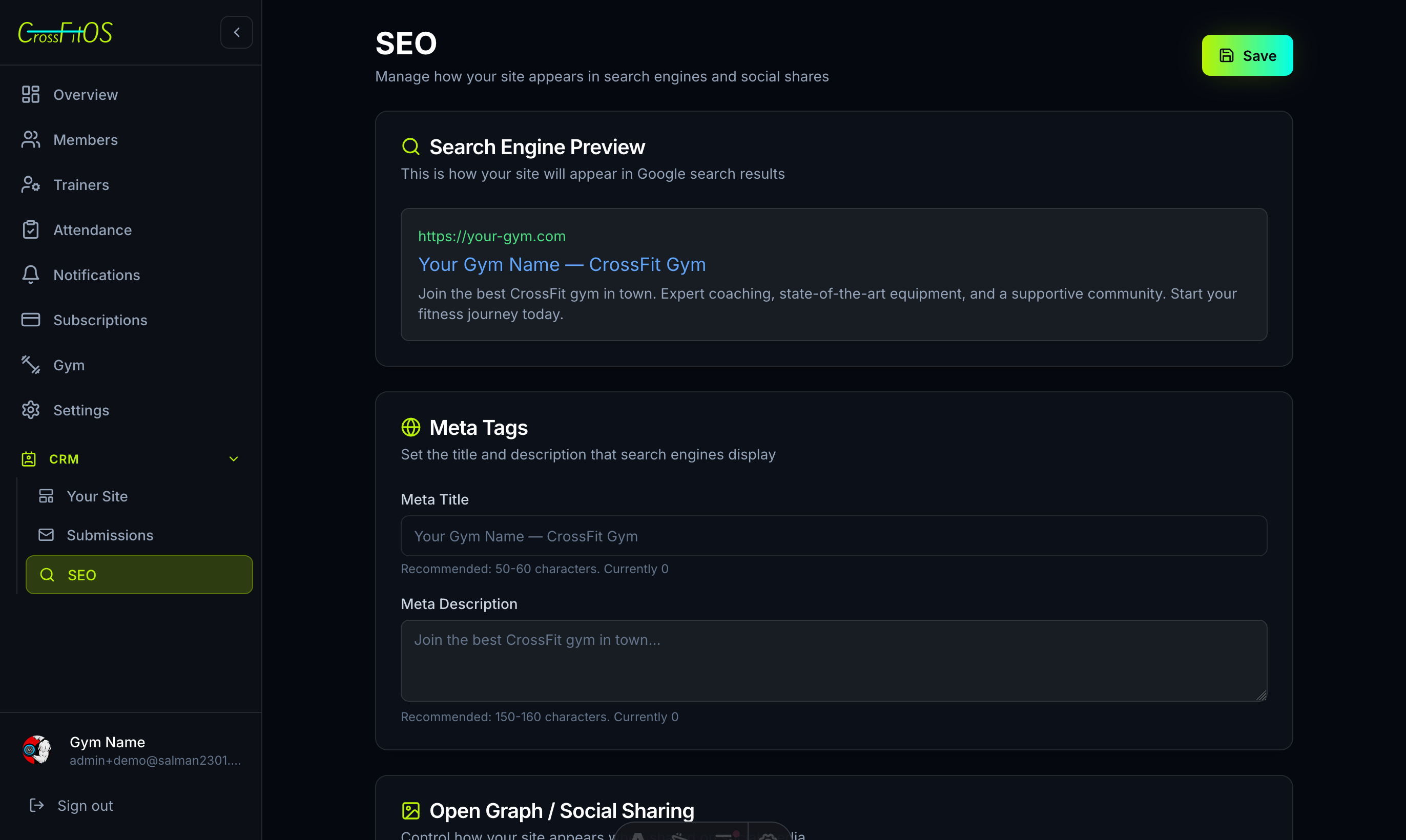Focus the Meta Description textarea

pyautogui.click(x=834, y=661)
